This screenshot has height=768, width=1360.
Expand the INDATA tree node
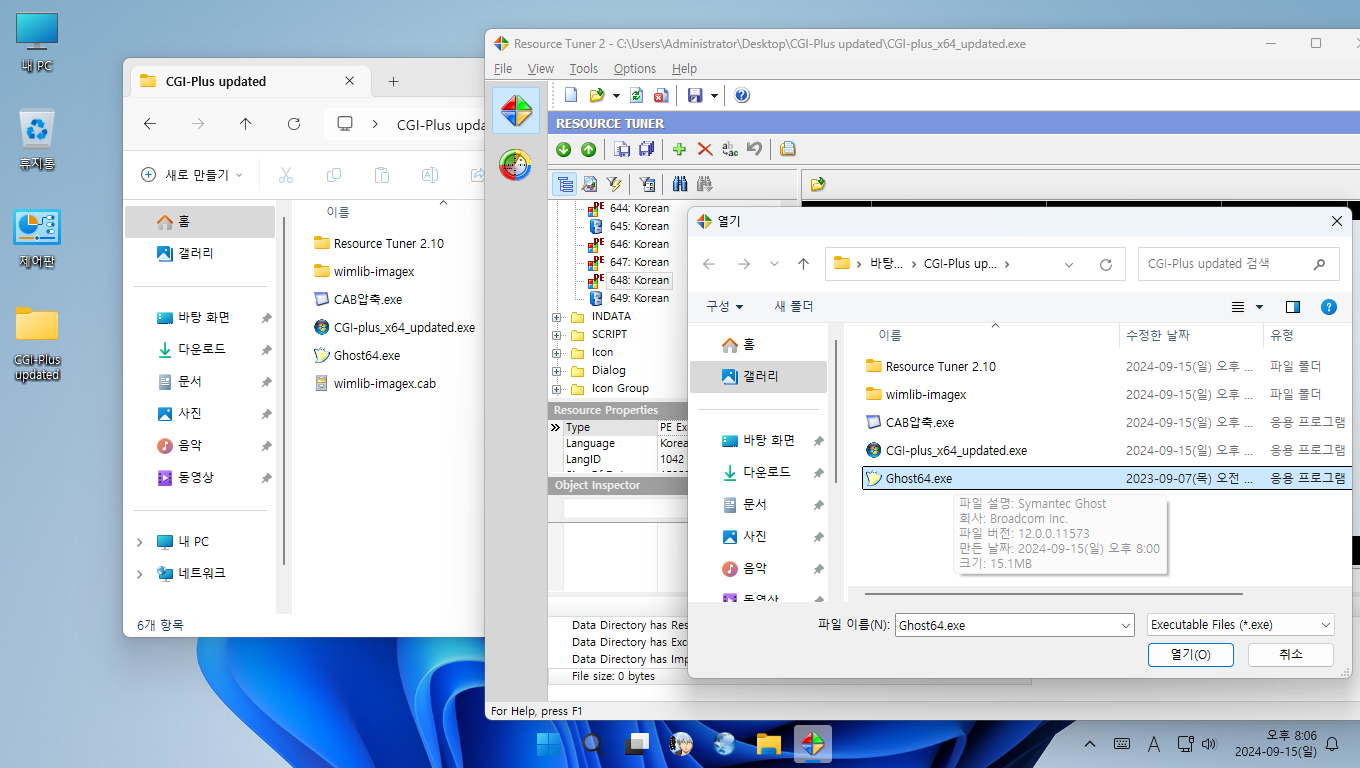click(x=557, y=316)
